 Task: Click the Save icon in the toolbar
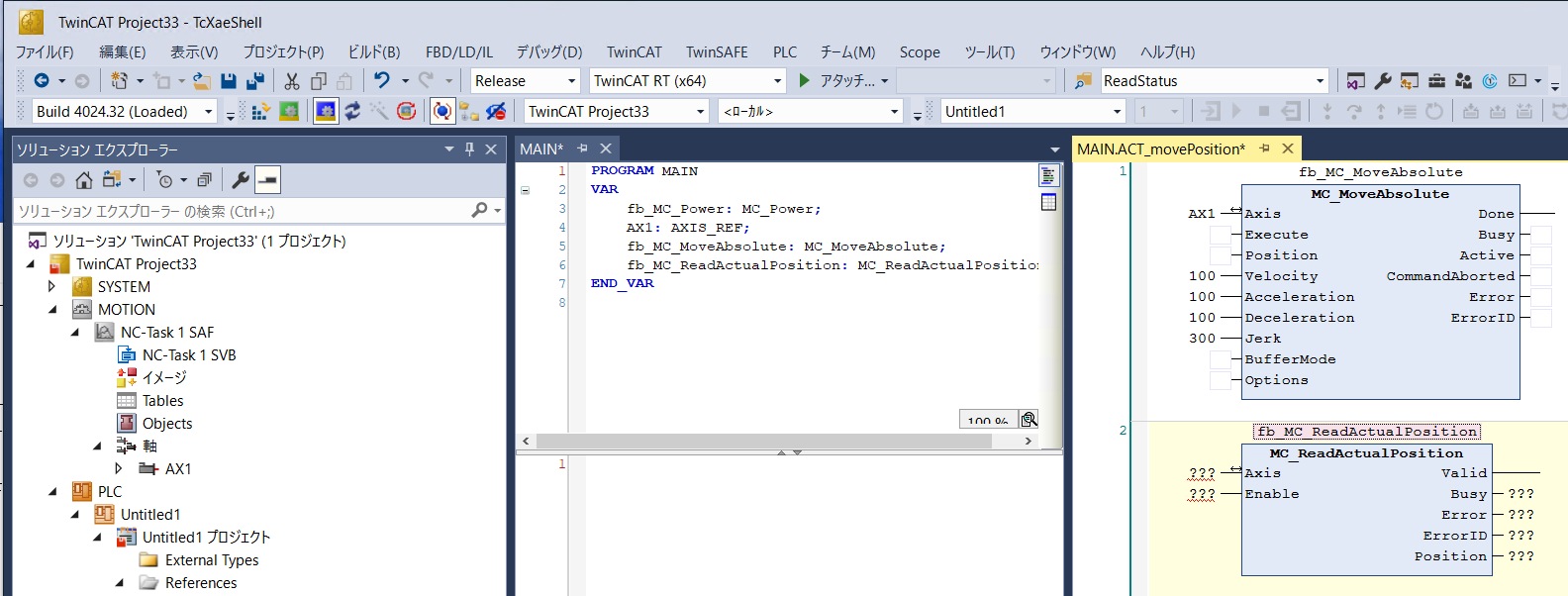click(229, 81)
